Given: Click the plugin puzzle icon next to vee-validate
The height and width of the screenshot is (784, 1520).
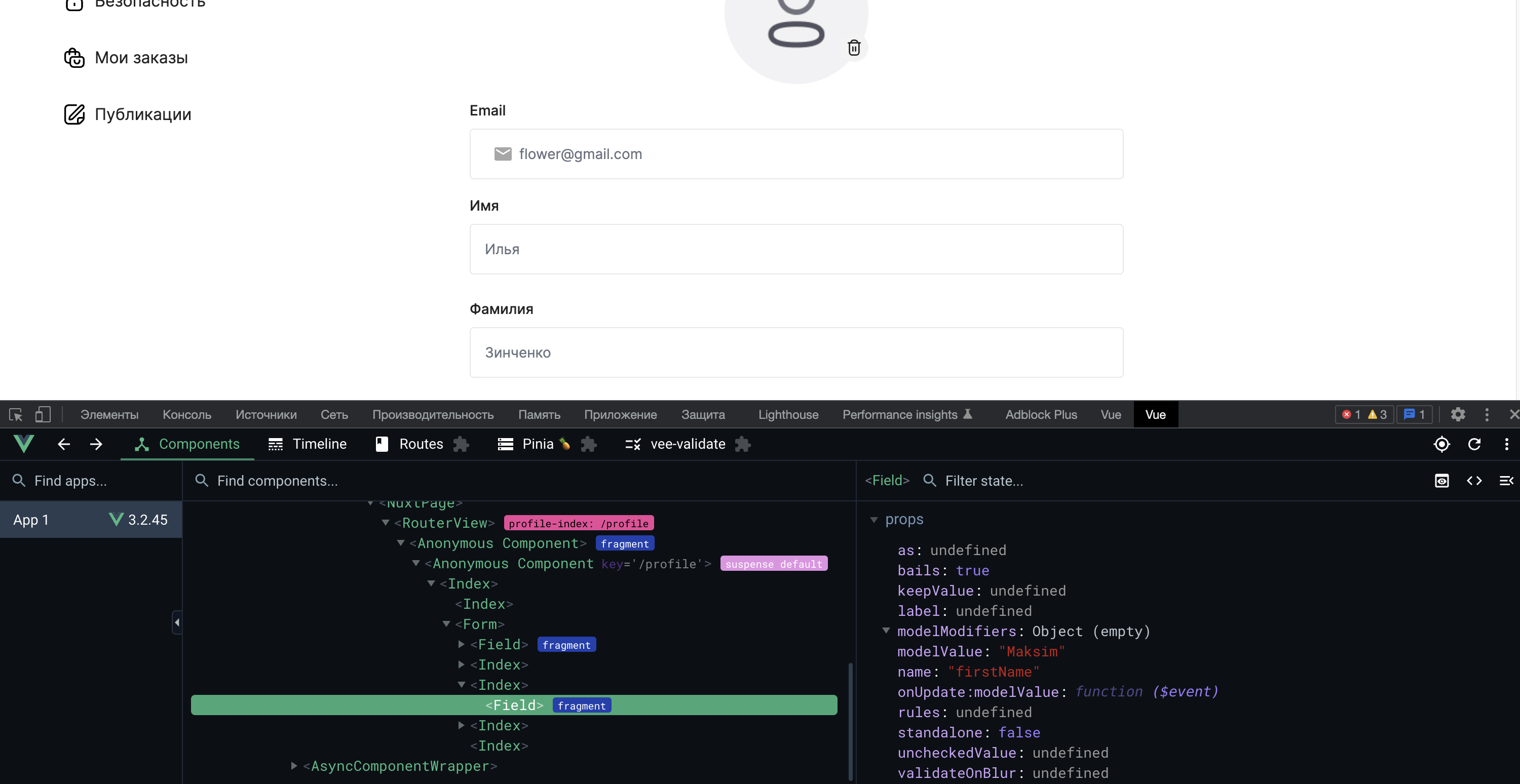Looking at the screenshot, I should 743,444.
